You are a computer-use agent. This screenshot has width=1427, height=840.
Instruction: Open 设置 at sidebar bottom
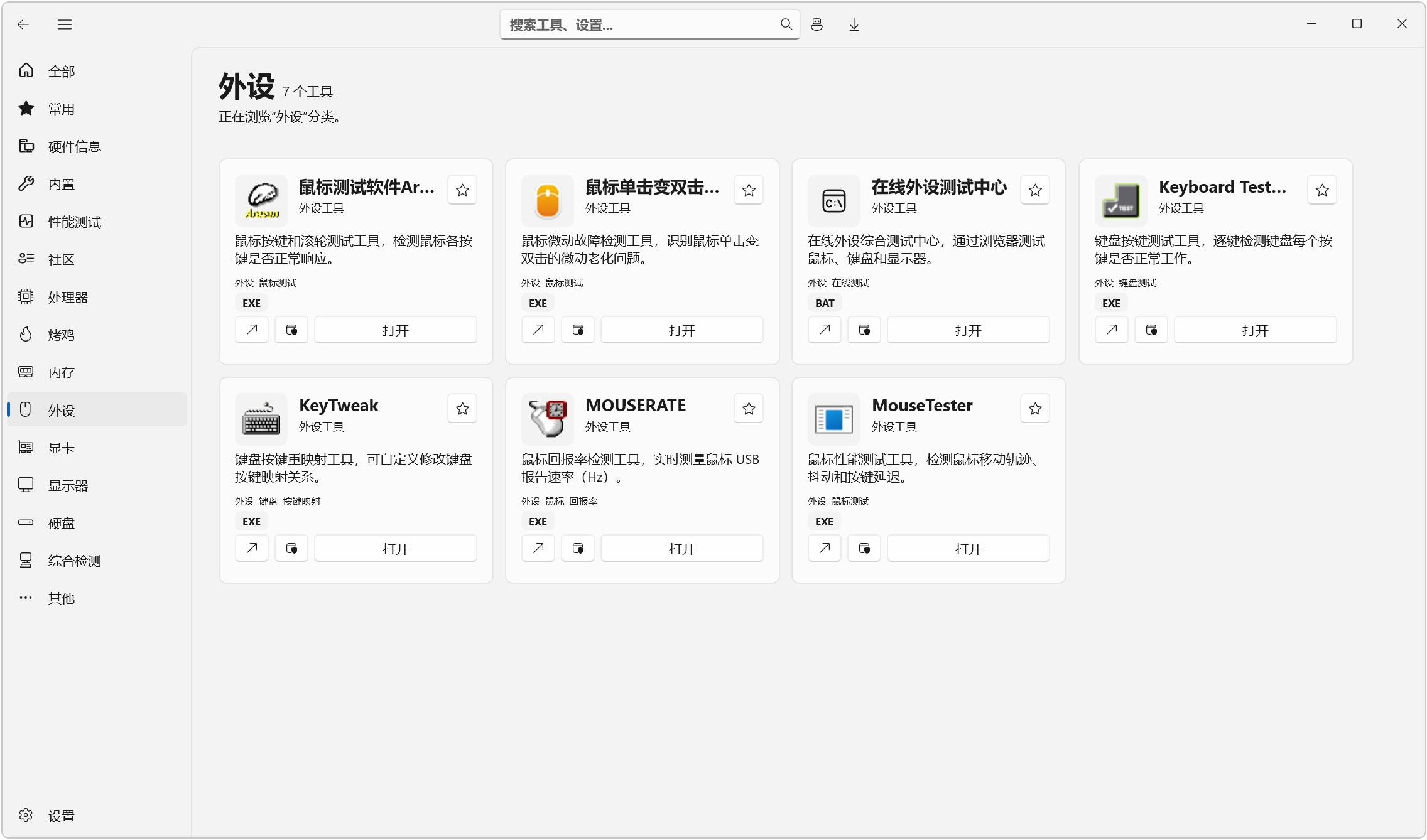(97, 816)
